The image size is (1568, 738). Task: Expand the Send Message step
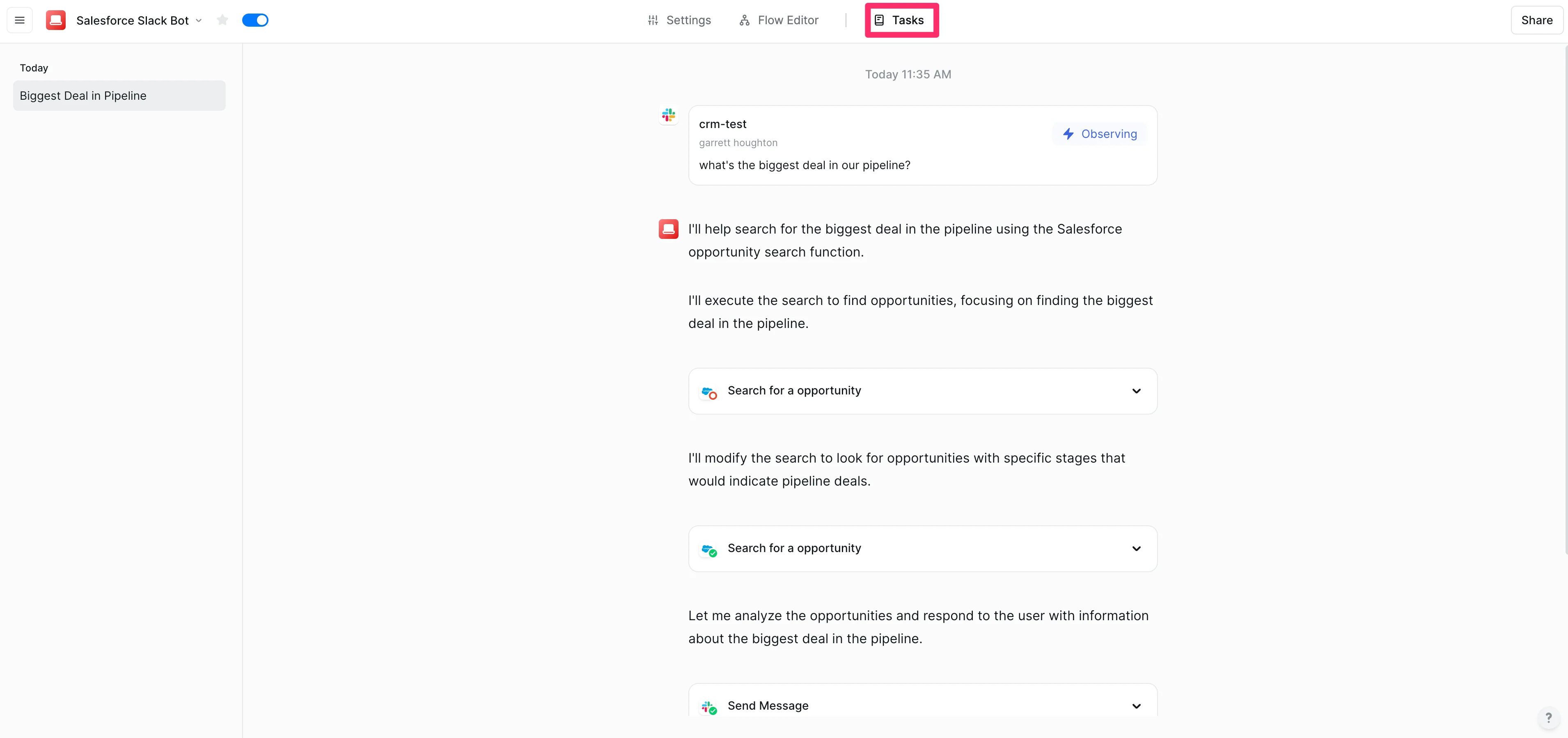tap(1136, 706)
